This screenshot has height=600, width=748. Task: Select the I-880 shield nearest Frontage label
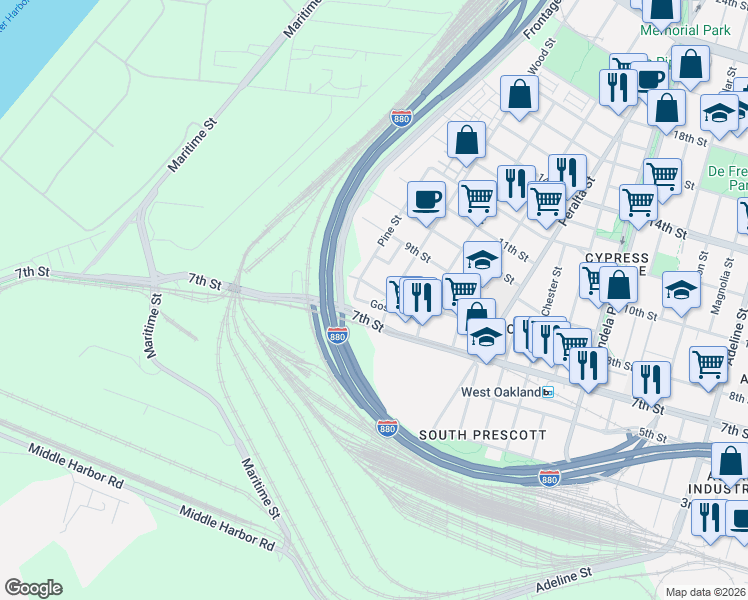[401, 118]
